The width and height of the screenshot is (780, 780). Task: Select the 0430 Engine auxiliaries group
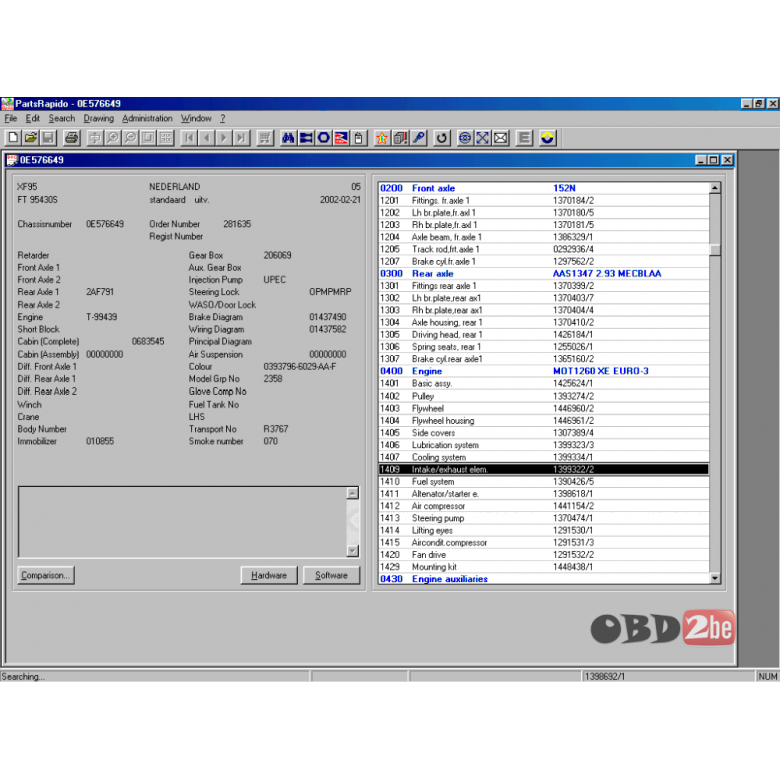point(544,579)
